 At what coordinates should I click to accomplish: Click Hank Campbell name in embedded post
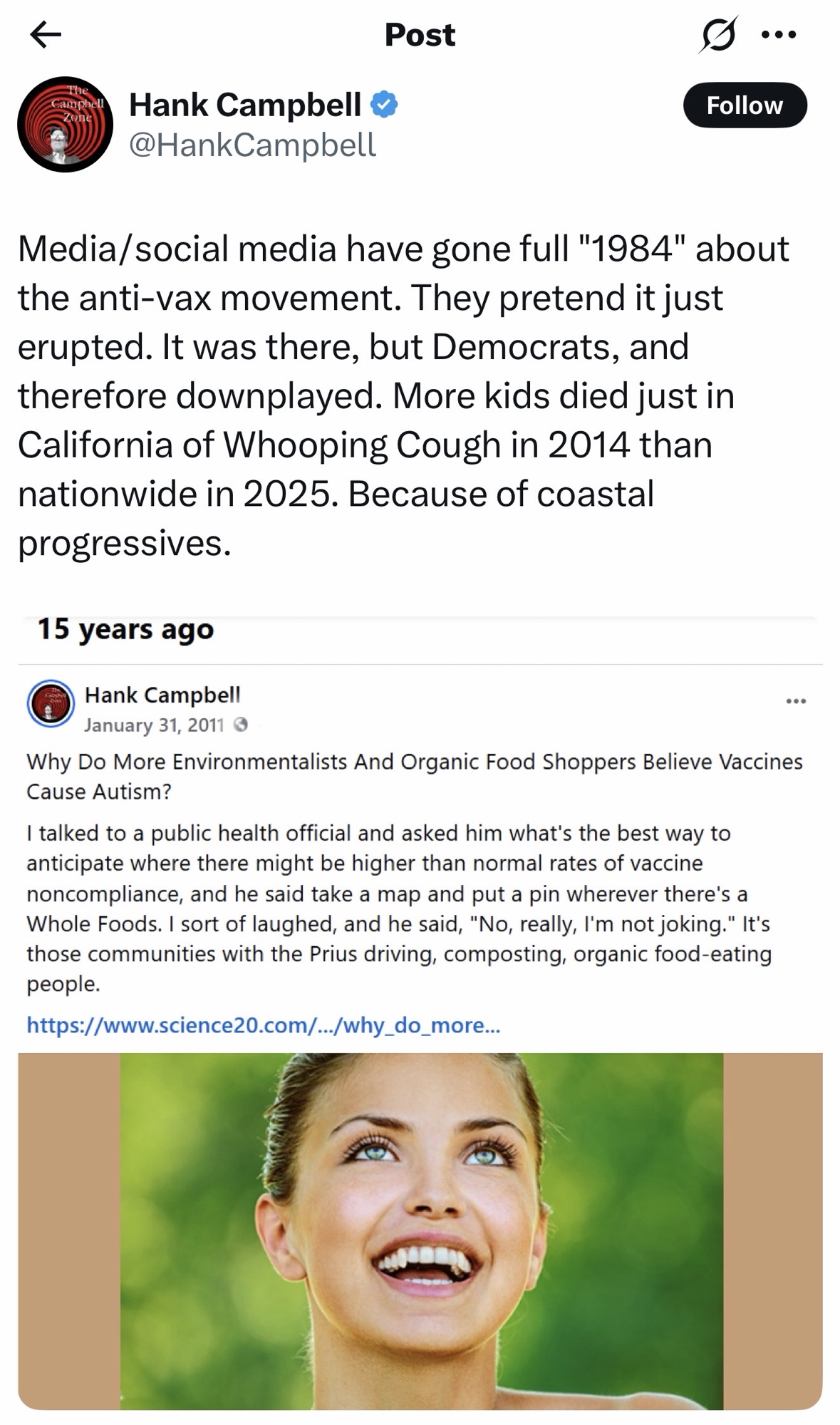pyautogui.click(x=162, y=695)
